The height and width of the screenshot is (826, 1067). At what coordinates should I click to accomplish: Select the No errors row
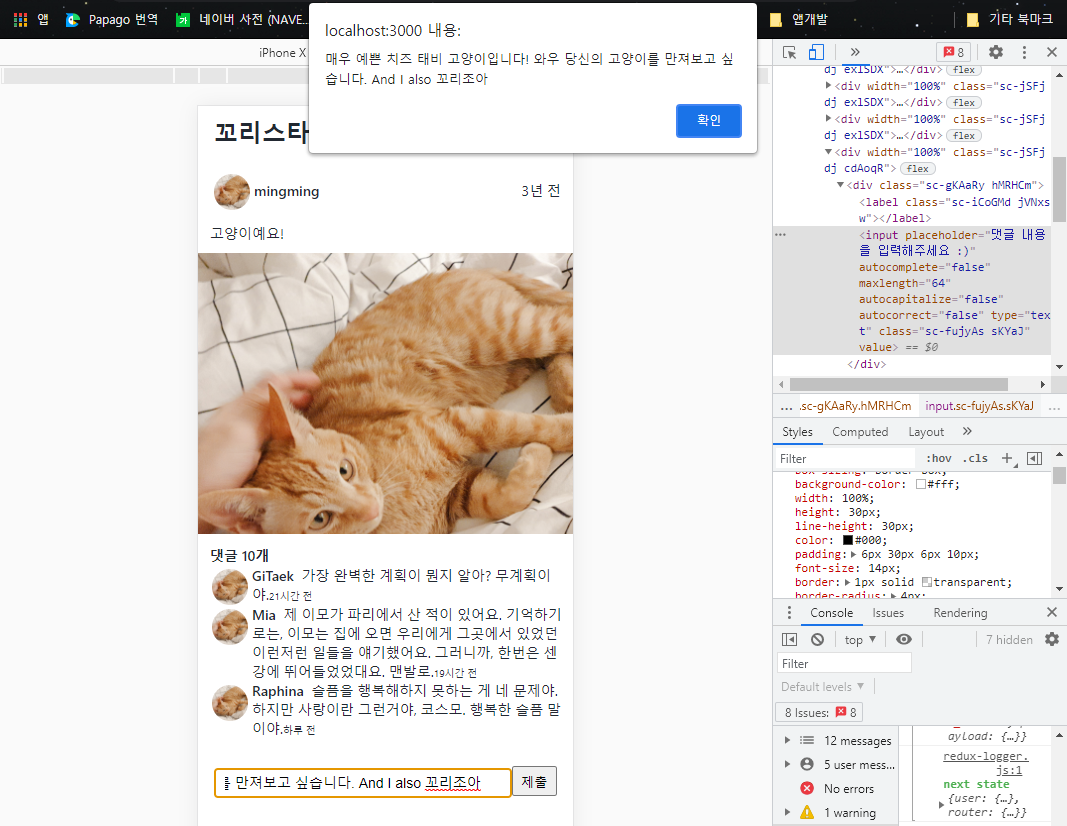pyautogui.click(x=838, y=789)
